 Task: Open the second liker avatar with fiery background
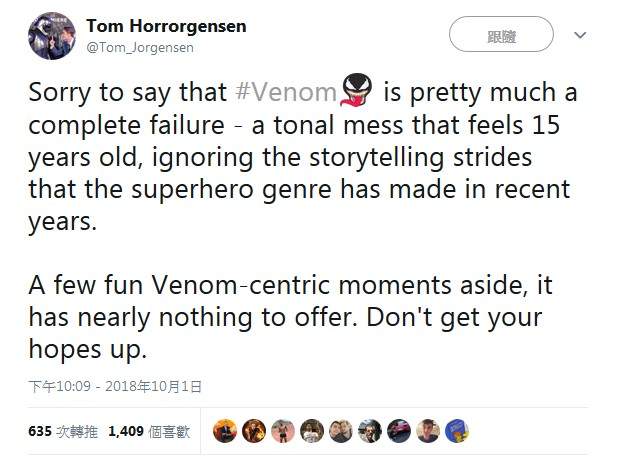tap(254, 431)
